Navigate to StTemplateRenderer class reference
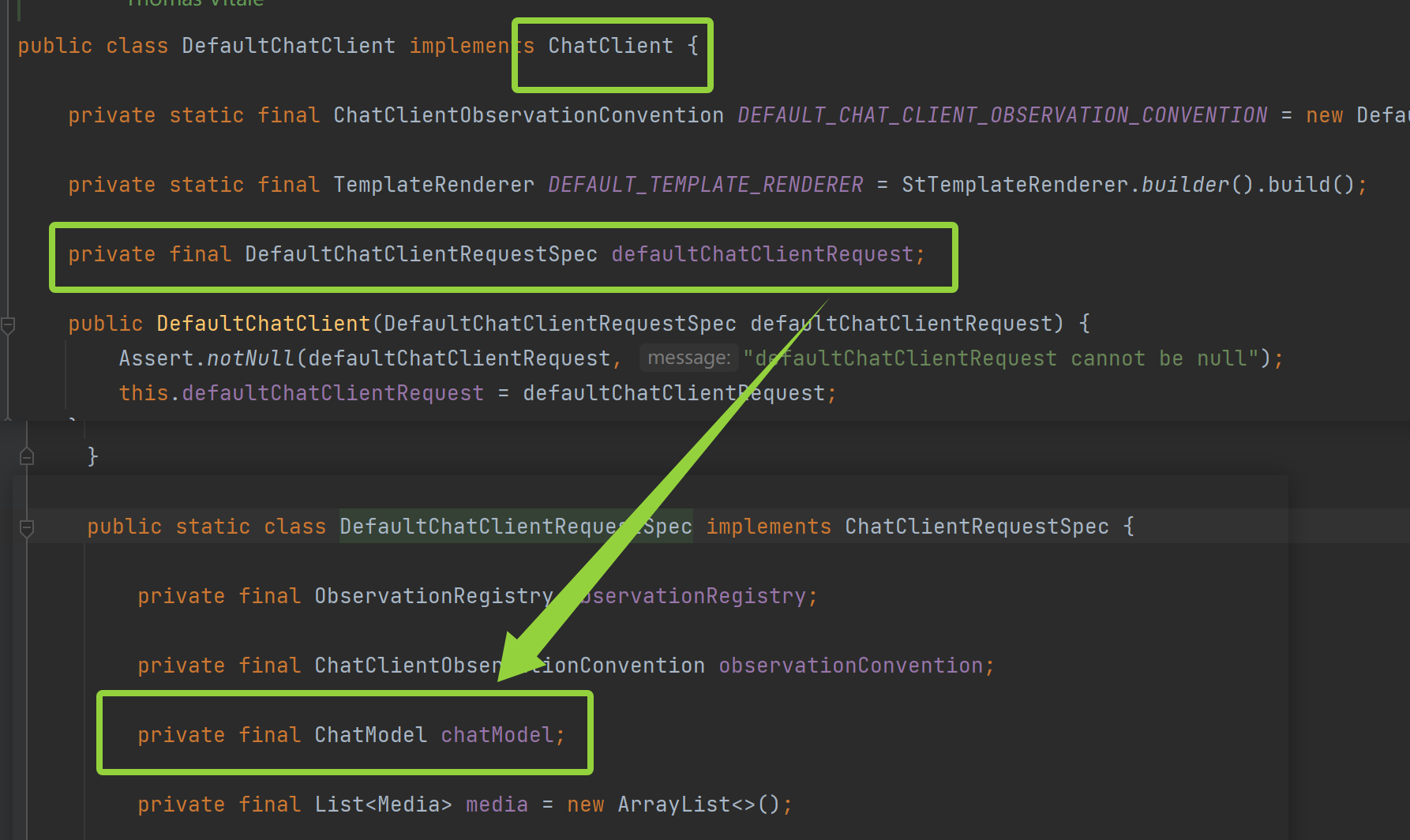1410x840 pixels. [x=1014, y=185]
